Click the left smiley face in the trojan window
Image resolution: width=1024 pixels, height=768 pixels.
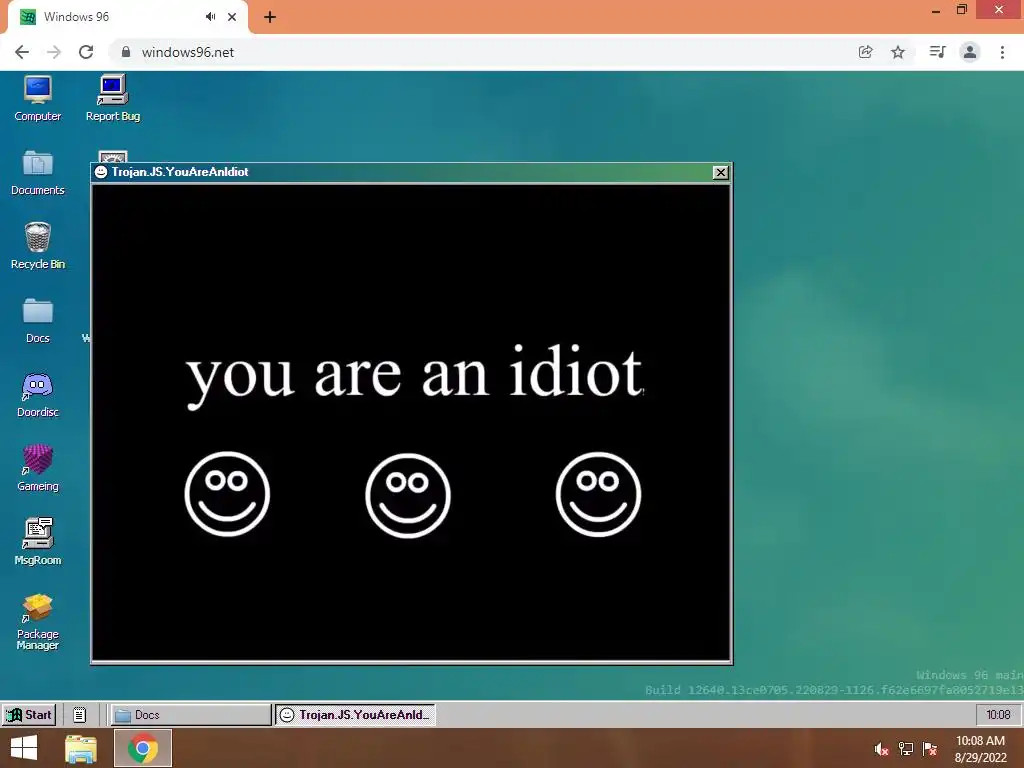tap(227, 494)
